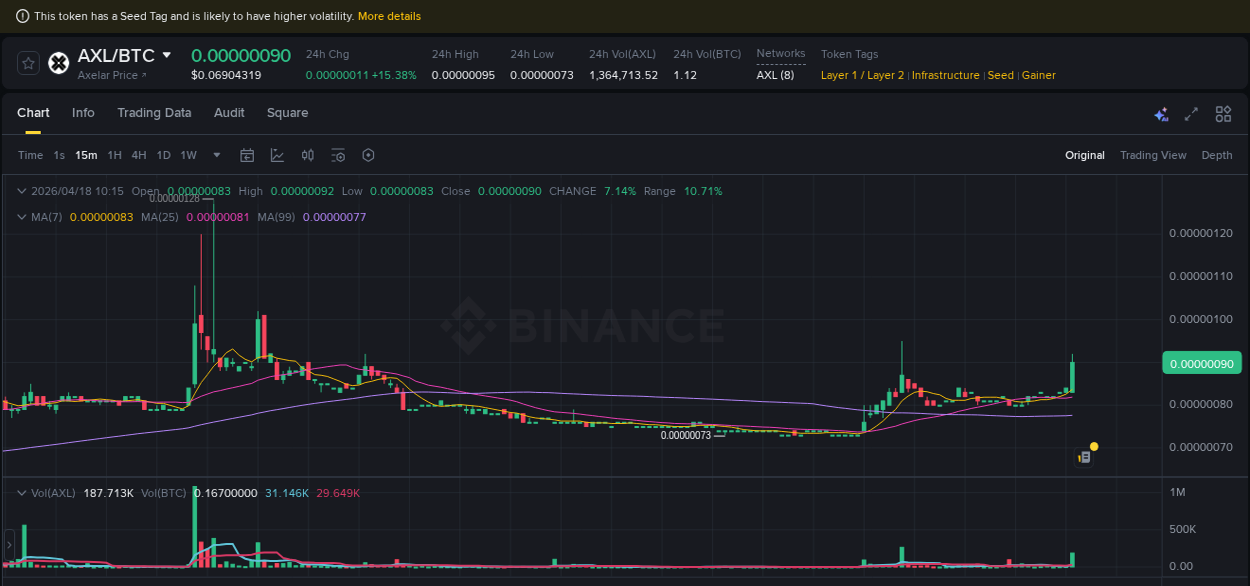Viewport: 1250px width, 586px height.
Task: Click the +15.38% 24h change value
Action: point(394,75)
